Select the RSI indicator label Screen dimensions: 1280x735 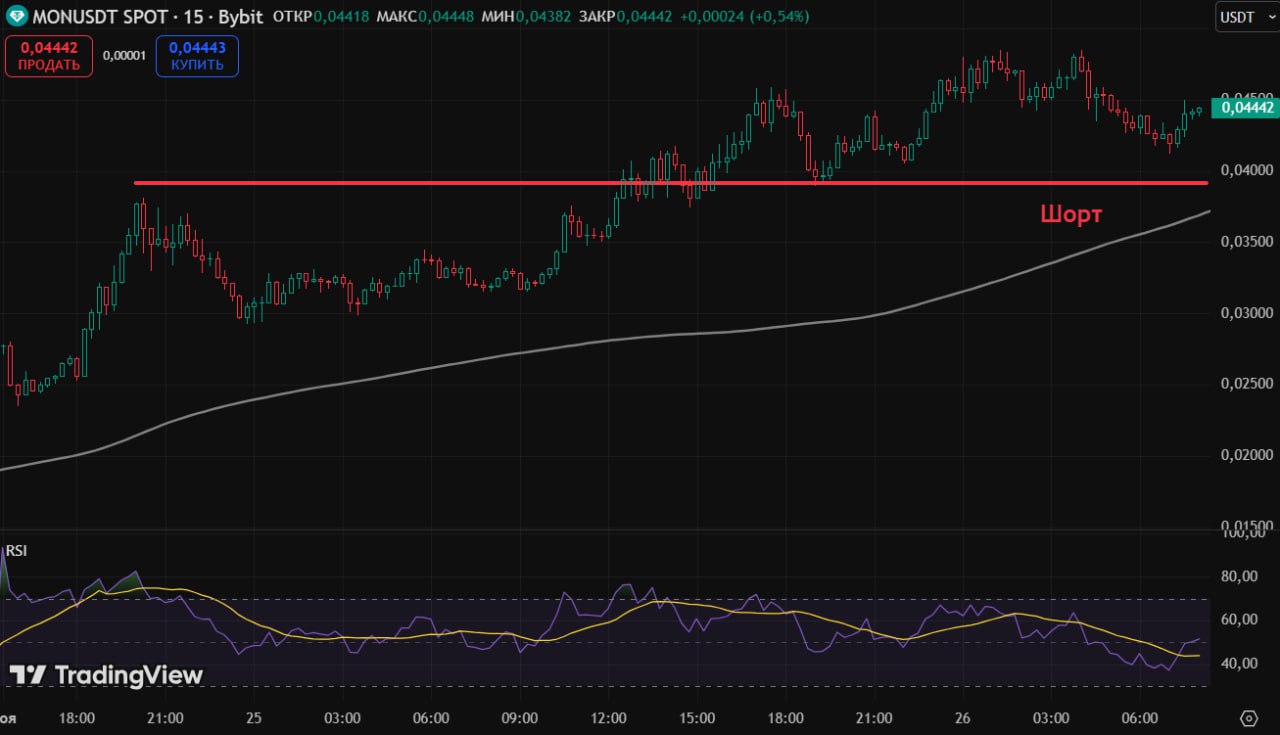click(x=16, y=550)
